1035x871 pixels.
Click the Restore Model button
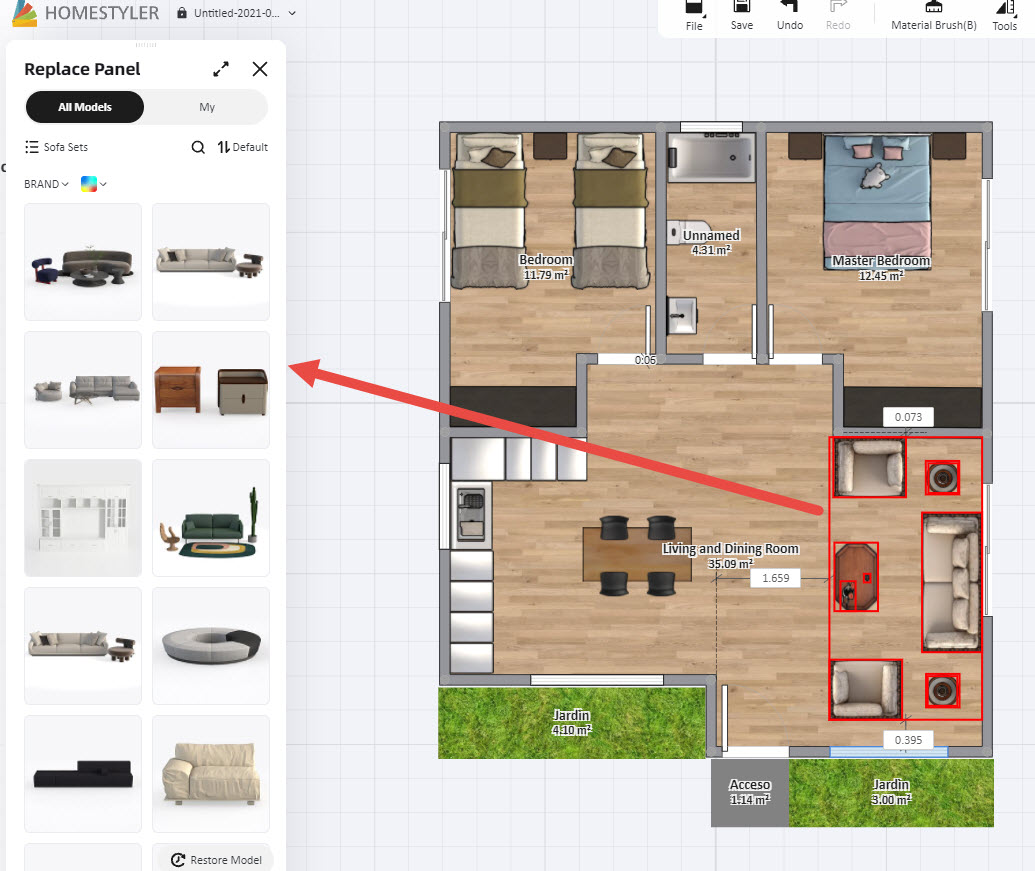(217, 859)
